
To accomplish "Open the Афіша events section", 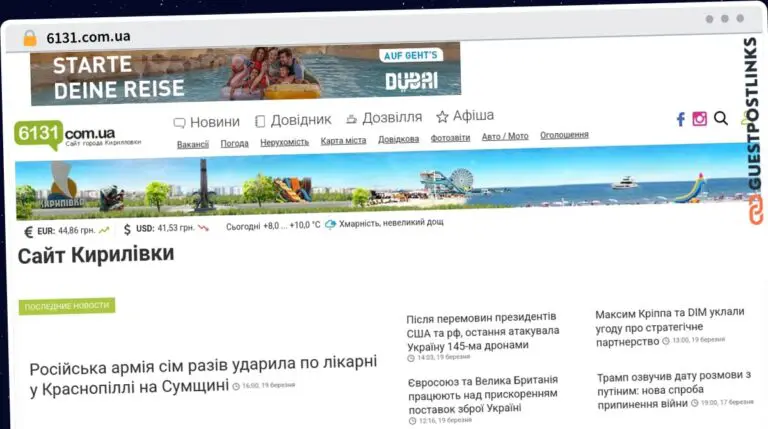I will 465,116.
